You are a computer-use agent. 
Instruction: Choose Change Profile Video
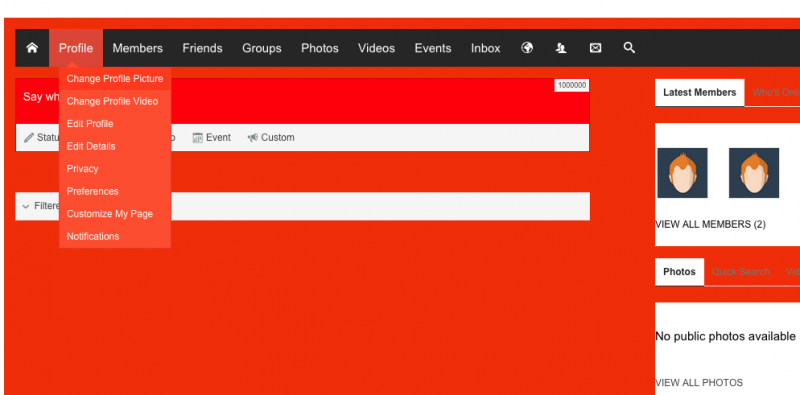tap(115, 101)
